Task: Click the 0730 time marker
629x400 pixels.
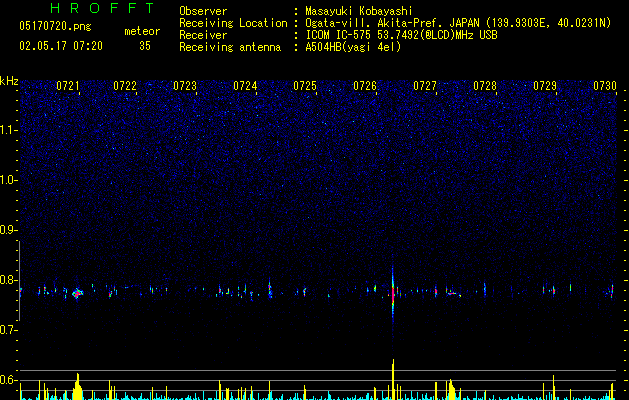Action: (605, 86)
